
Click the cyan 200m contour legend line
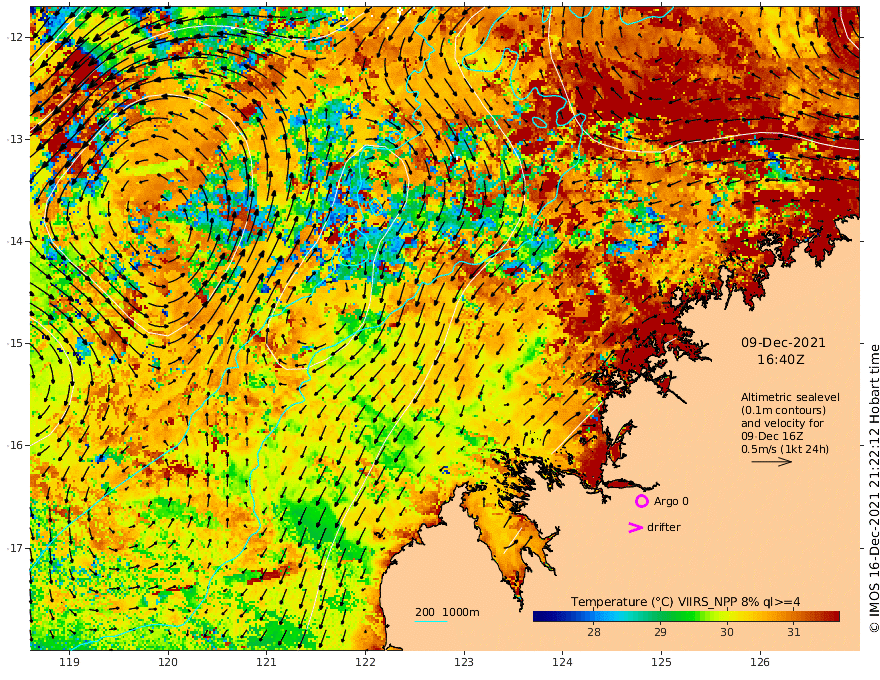(x=431, y=621)
